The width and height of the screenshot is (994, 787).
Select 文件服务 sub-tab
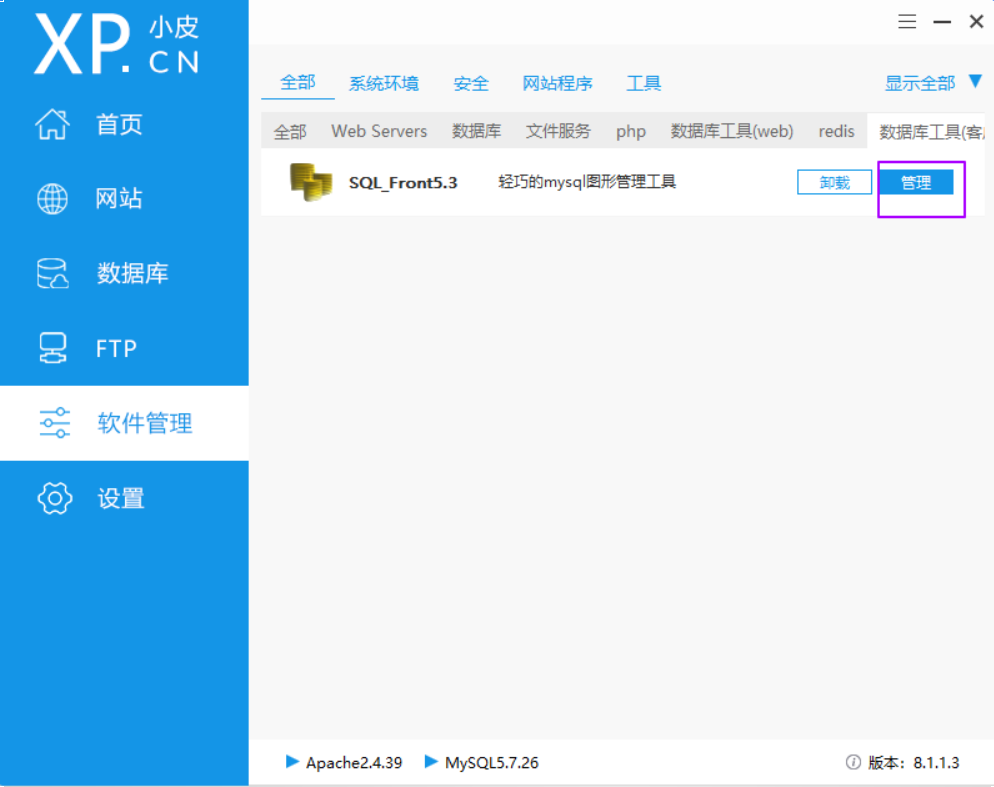coord(558,131)
